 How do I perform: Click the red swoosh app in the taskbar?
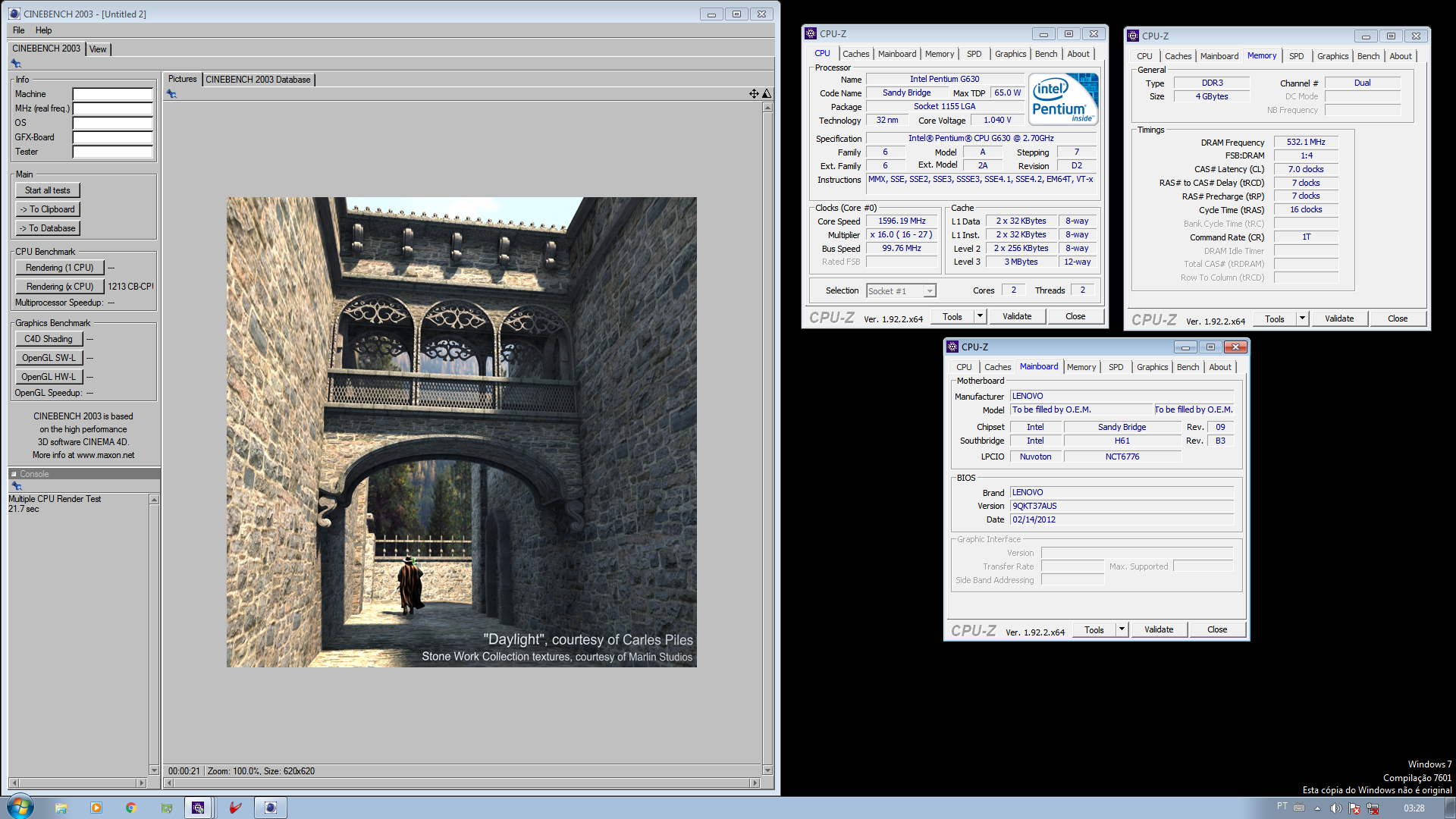(236, 808)
